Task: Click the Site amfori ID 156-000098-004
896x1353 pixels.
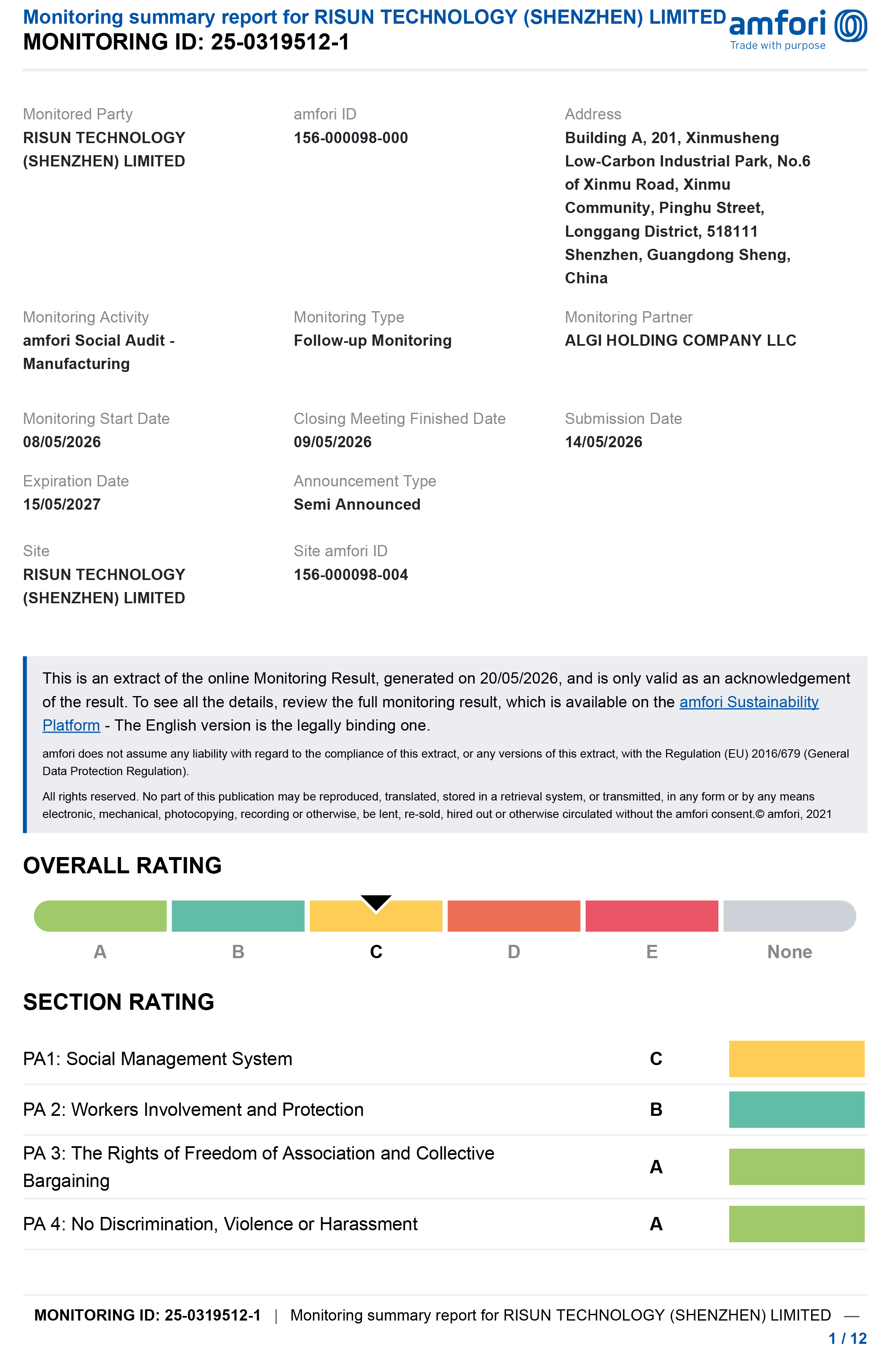Action: (351, 575)
